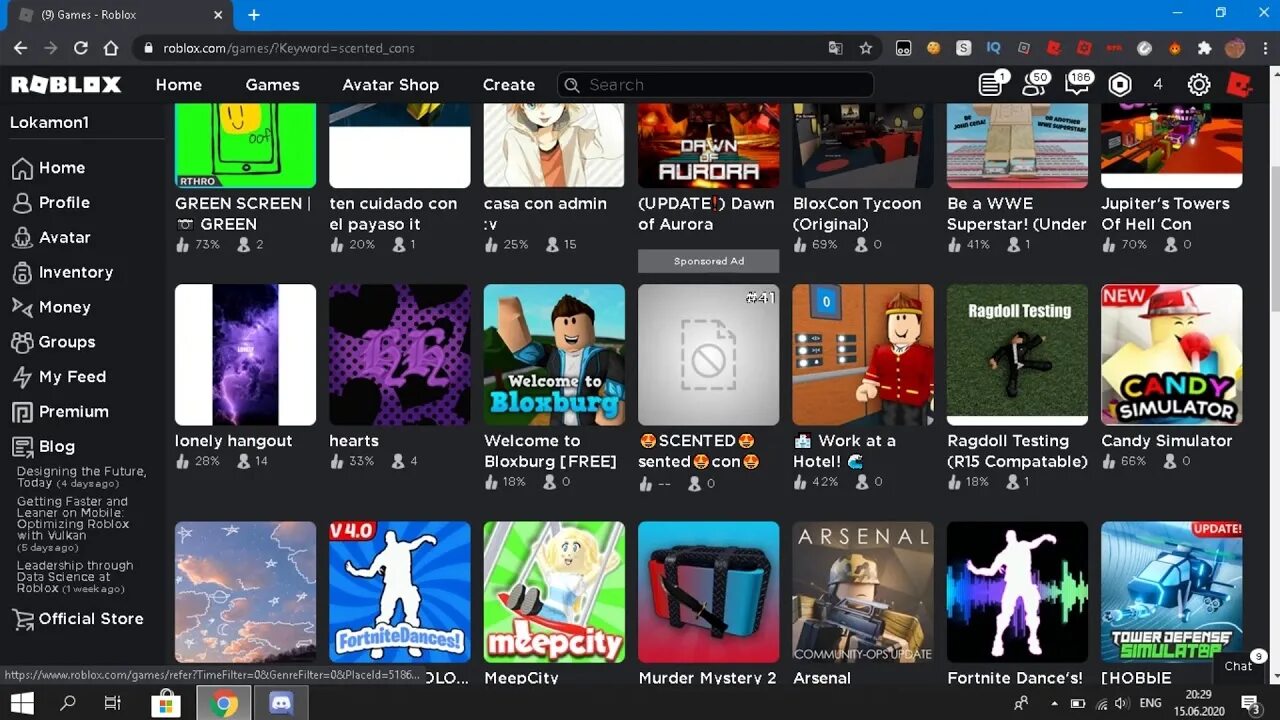Click the red Roblox Studio icon in header
The image size is (1280, 720).
(1240, 85)
